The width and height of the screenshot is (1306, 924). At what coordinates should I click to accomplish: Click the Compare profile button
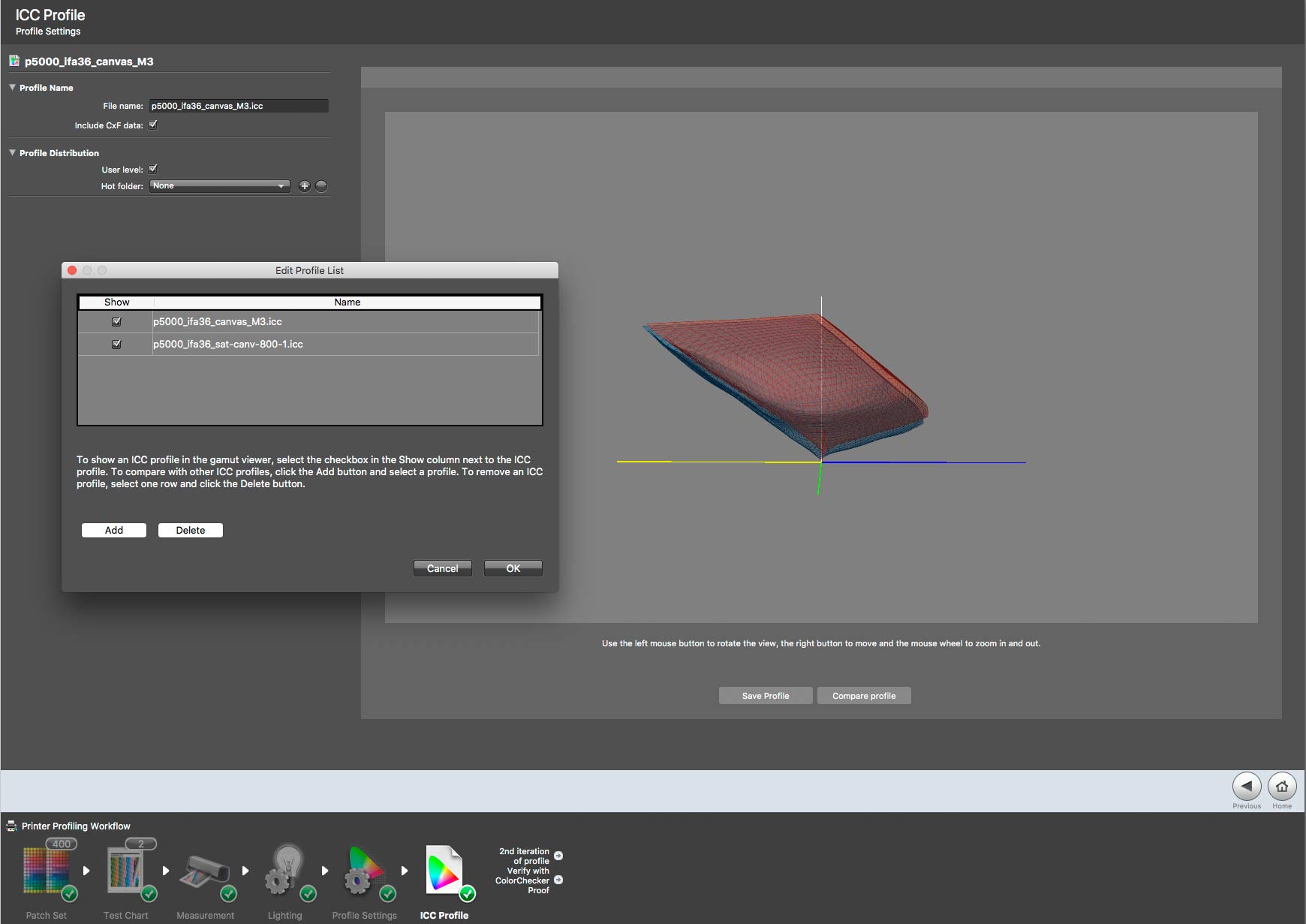pos(864,696)
